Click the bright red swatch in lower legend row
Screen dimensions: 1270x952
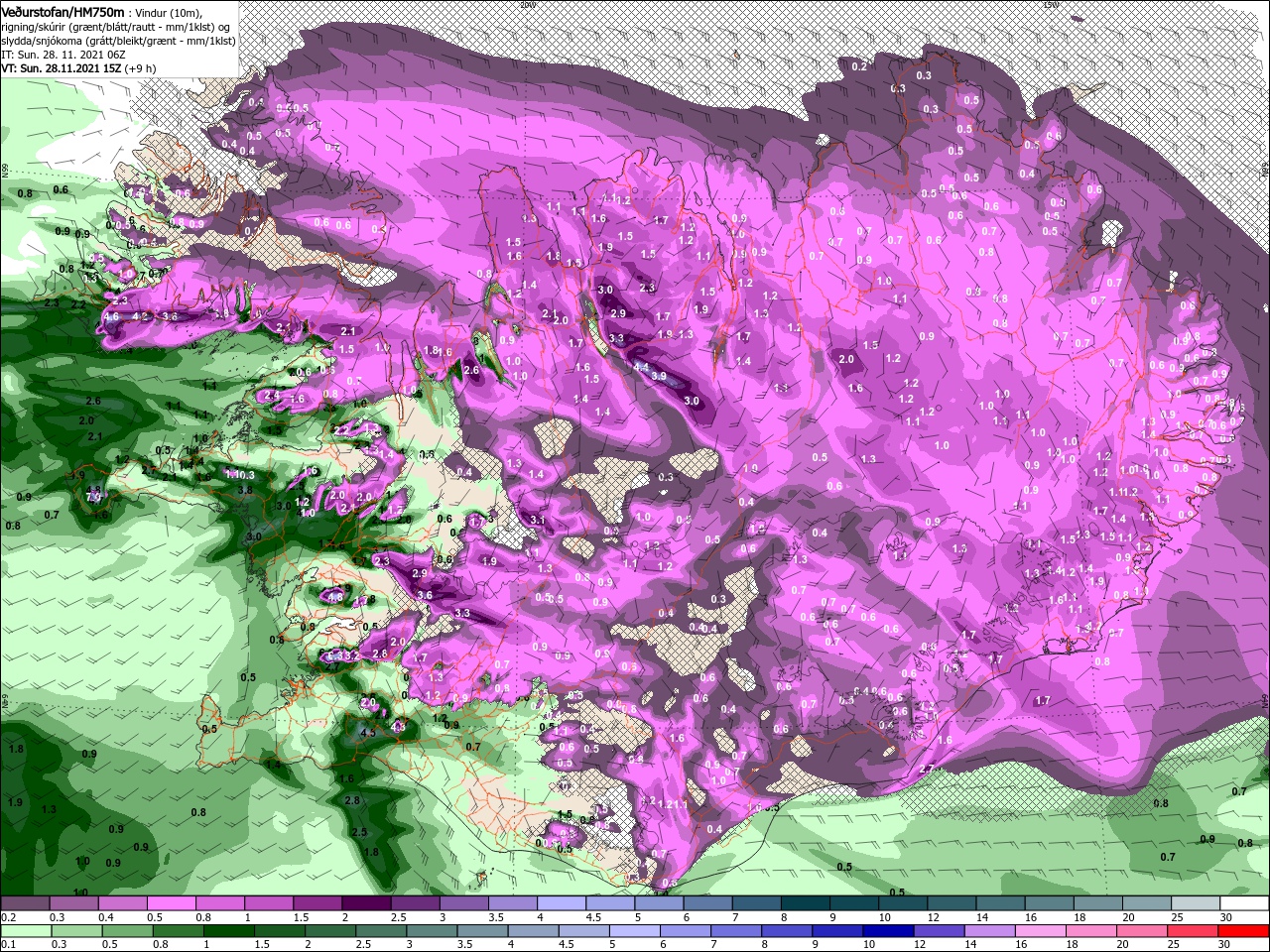click(1244, 931)
